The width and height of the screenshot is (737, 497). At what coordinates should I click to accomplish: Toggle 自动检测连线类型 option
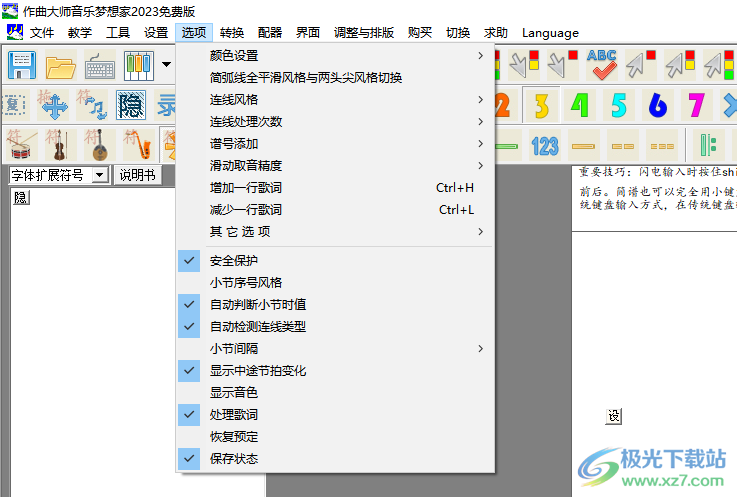(x=335, y=327)
